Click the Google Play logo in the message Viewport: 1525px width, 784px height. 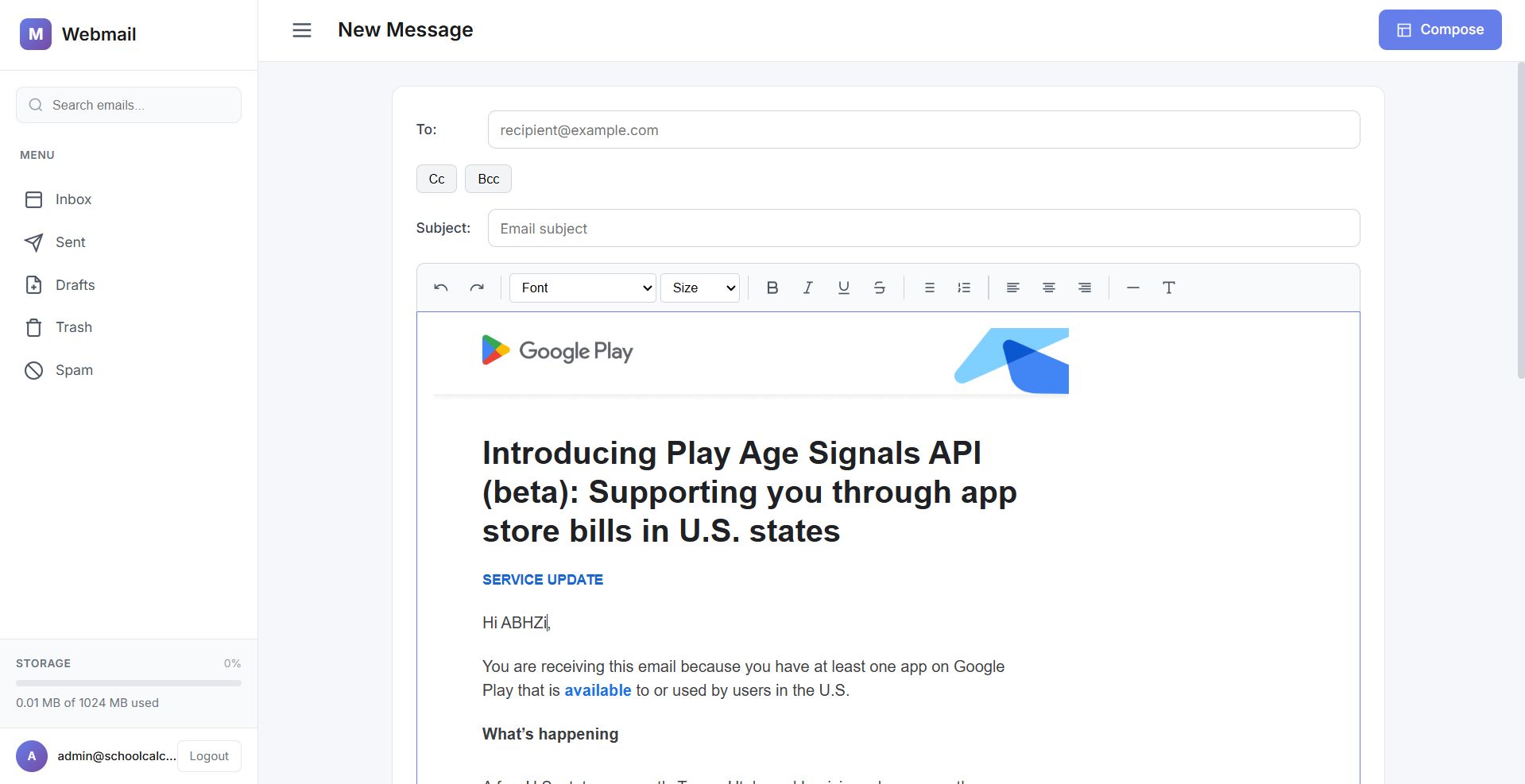[x=558, y=350]
